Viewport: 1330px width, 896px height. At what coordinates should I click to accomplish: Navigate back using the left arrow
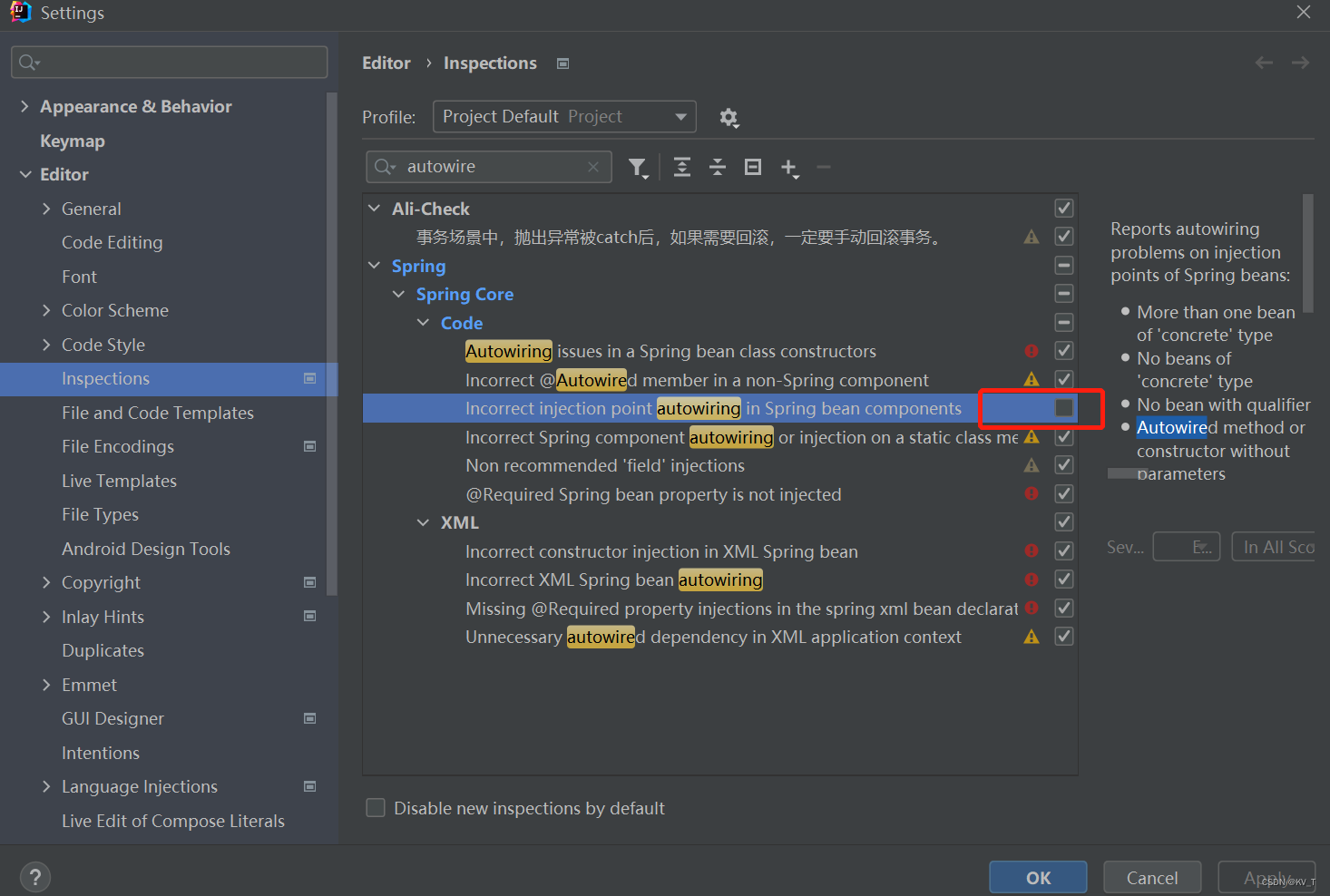pyautogui.click(x=1264, y=63)
